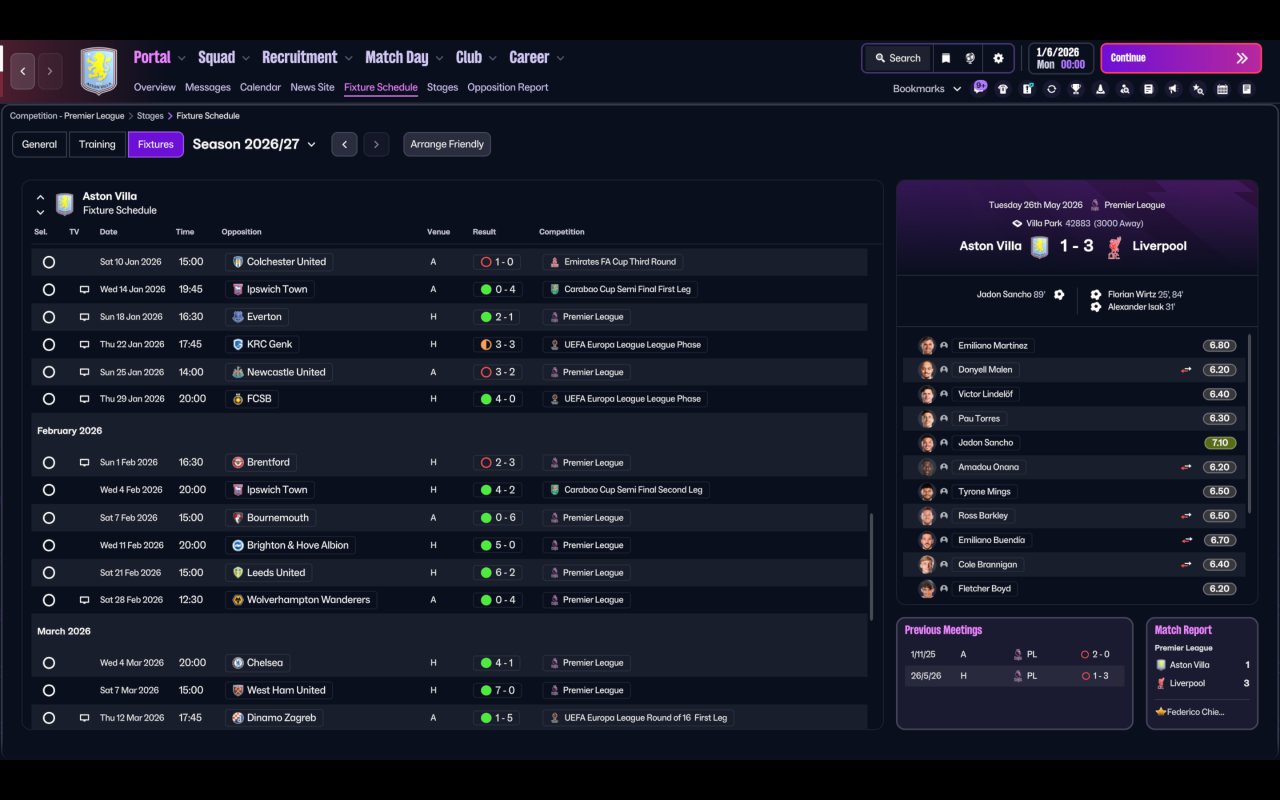Click the bookmark flag icon beside Search
The width and height of the screenshot is (1280, 800).
tap(945, 58)
